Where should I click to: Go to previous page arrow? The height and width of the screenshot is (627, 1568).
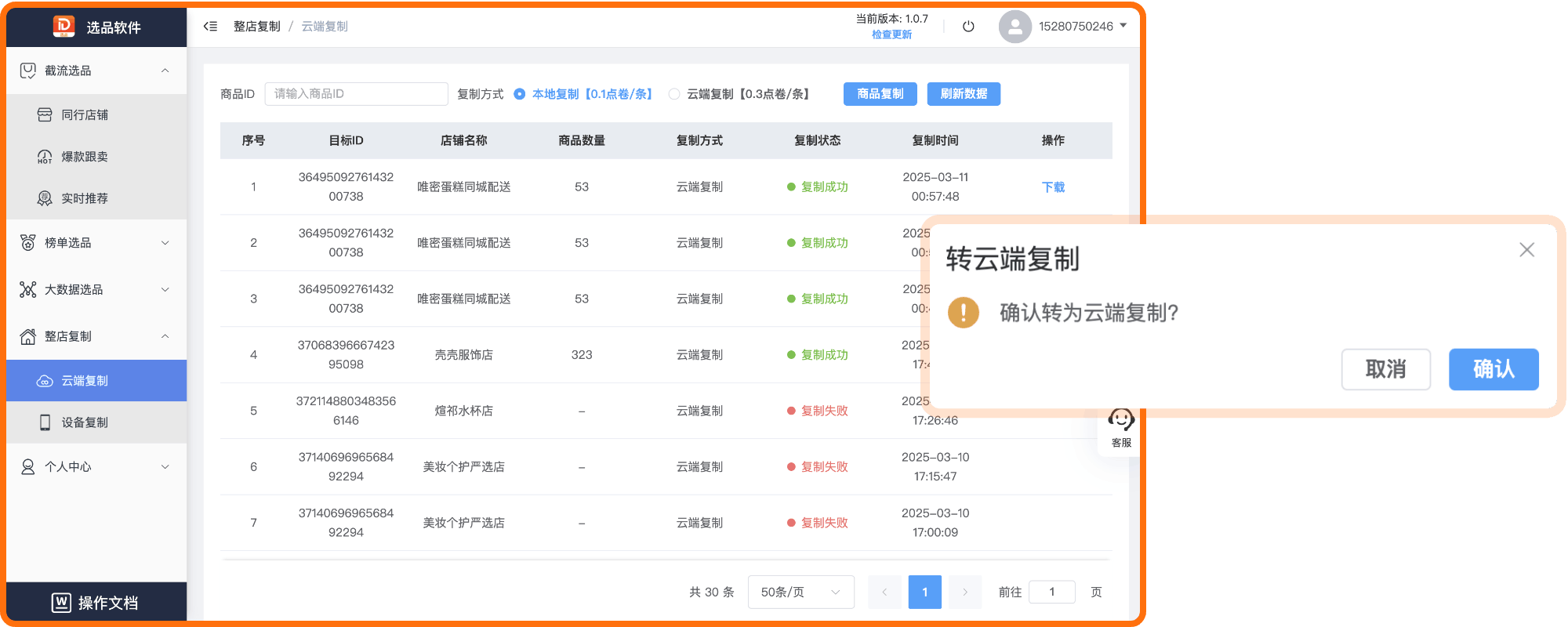[884, 592]
